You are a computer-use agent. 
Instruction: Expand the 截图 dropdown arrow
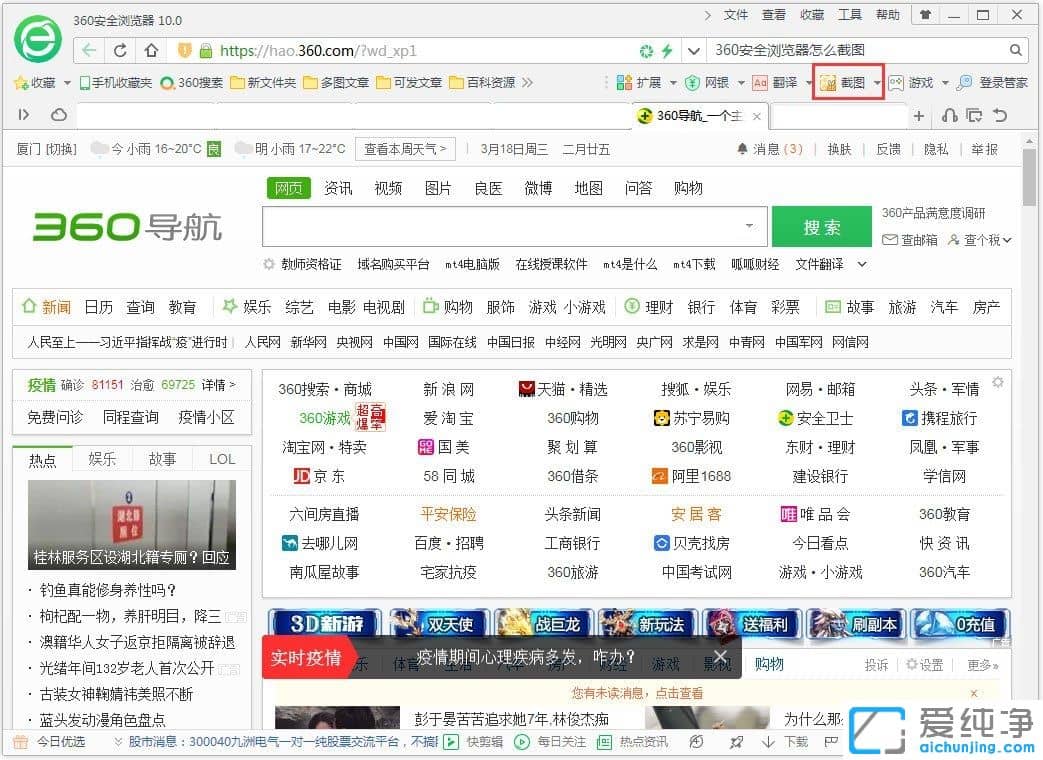click(877, 83)
